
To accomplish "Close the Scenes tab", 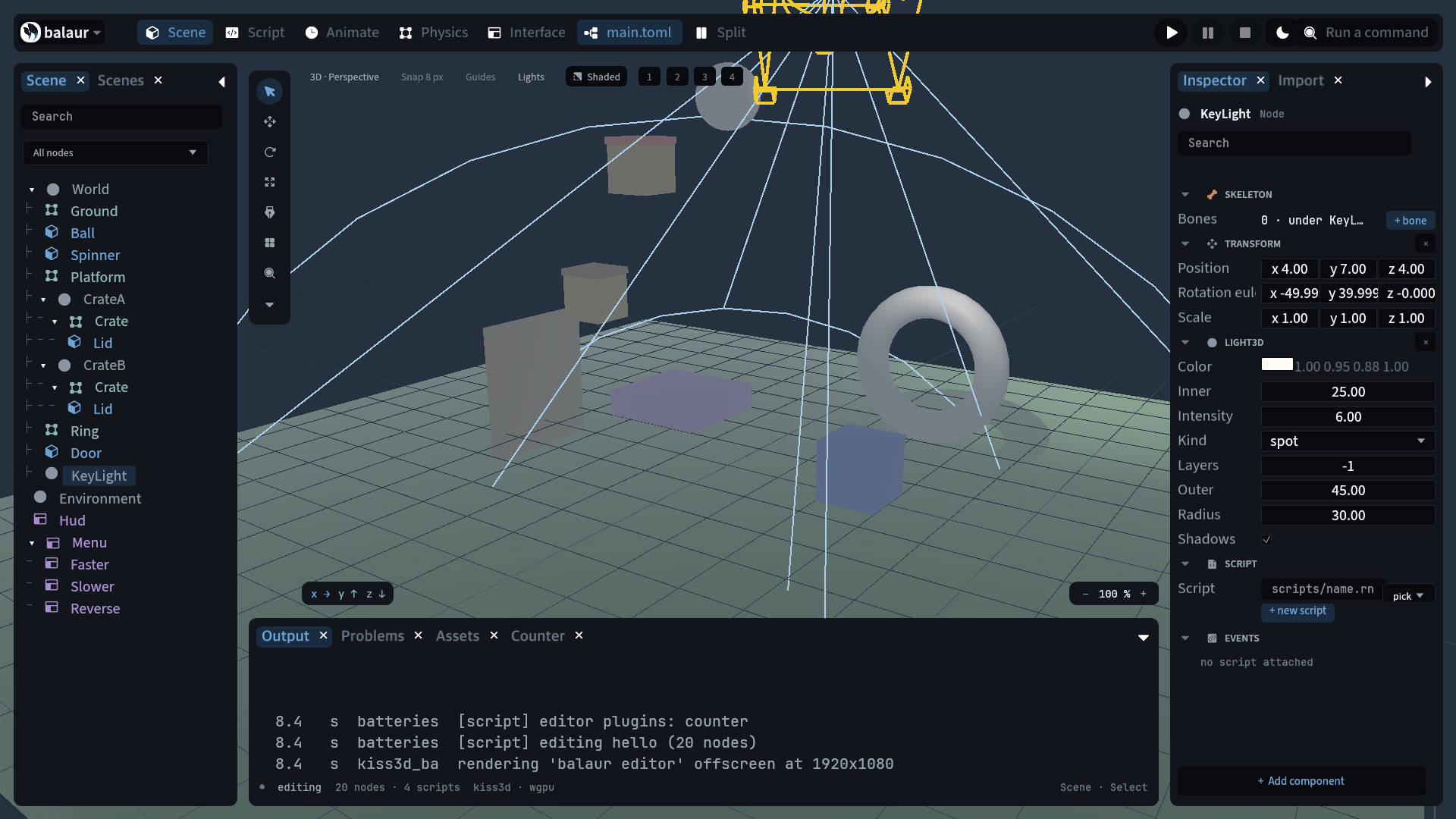I will 158,80.
